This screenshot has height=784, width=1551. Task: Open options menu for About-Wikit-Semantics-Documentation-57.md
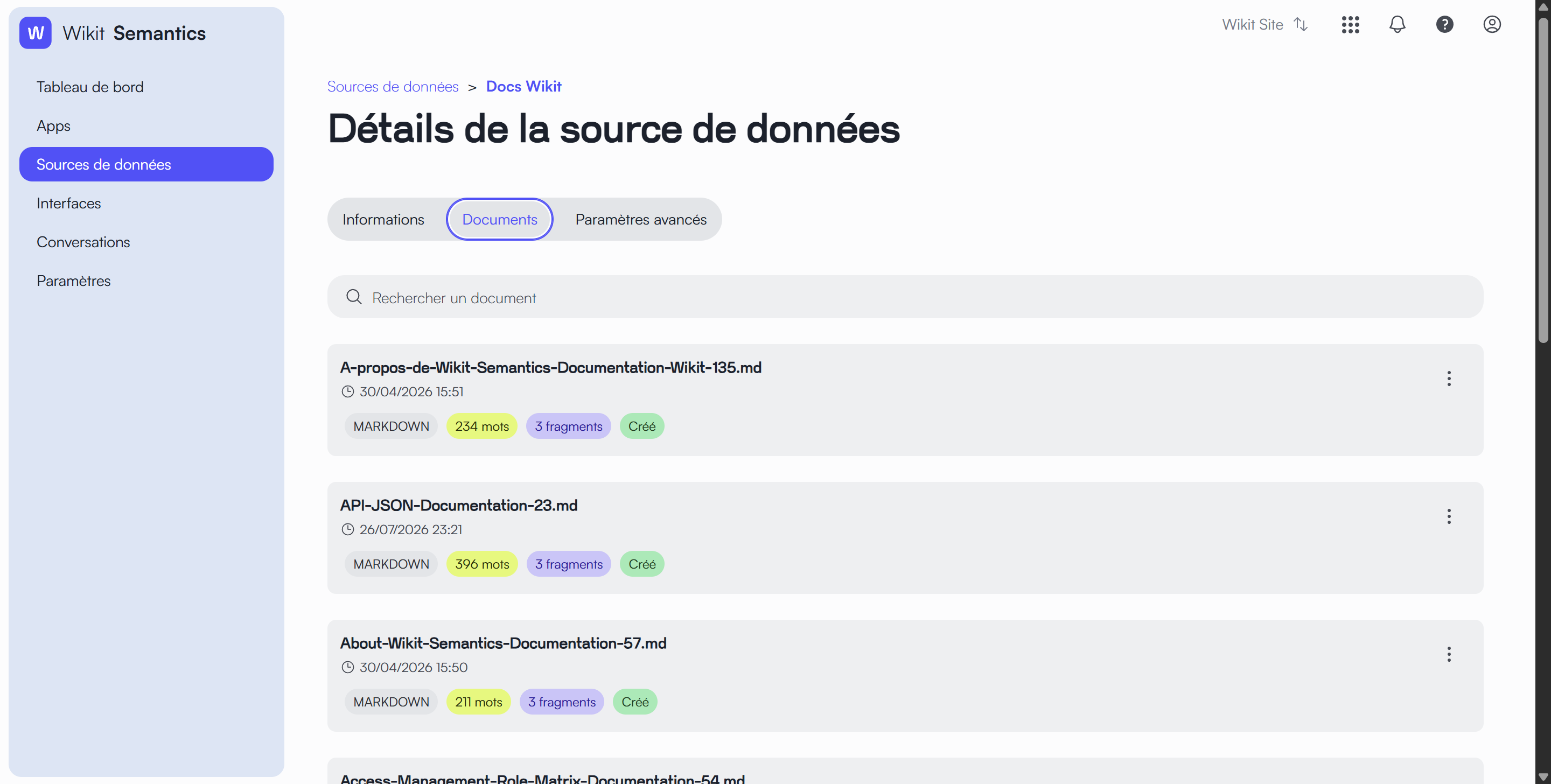[1449, 655]
